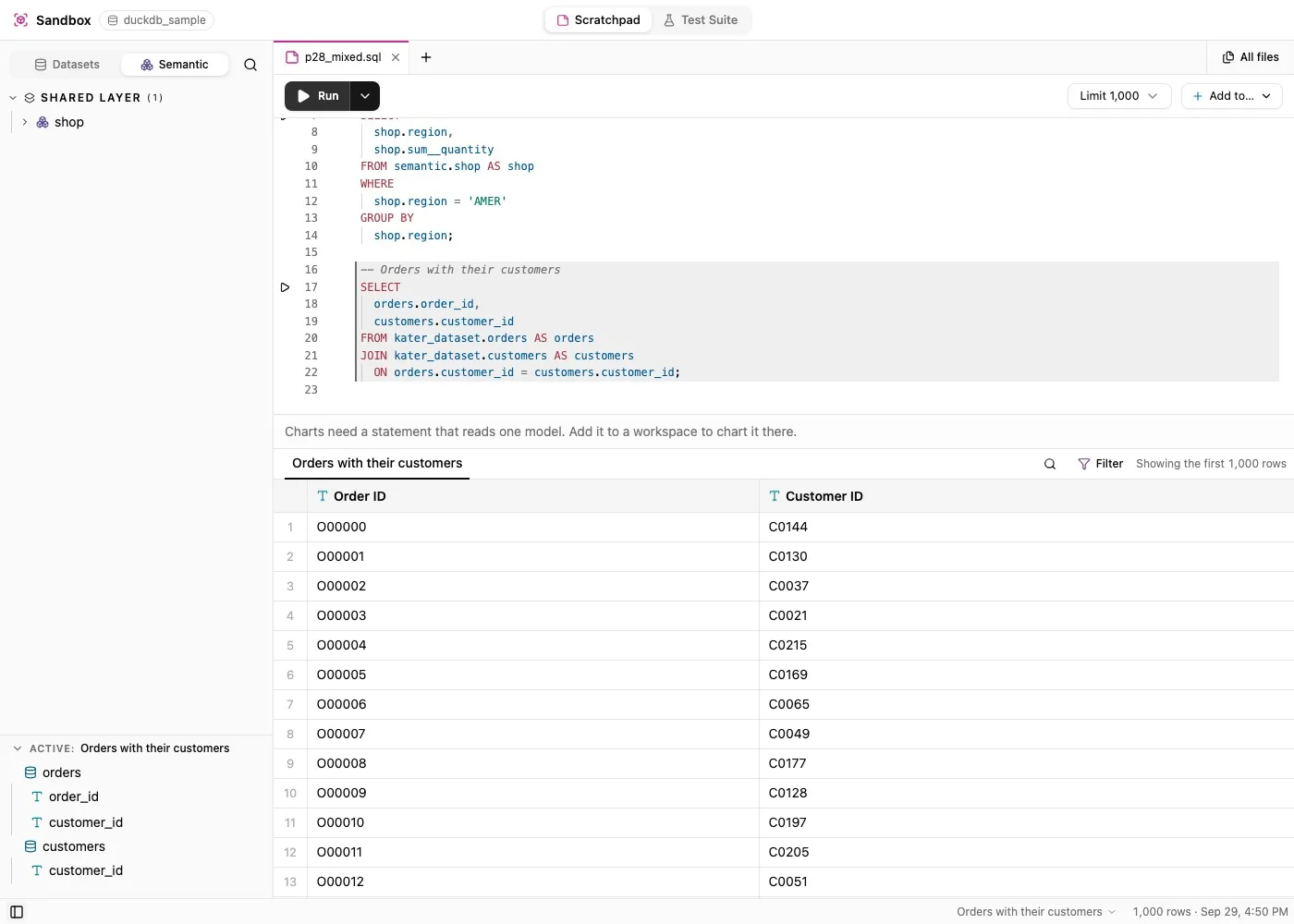
Task: Click the Shared Layer stack icon
Action: (x=30, y=98)
